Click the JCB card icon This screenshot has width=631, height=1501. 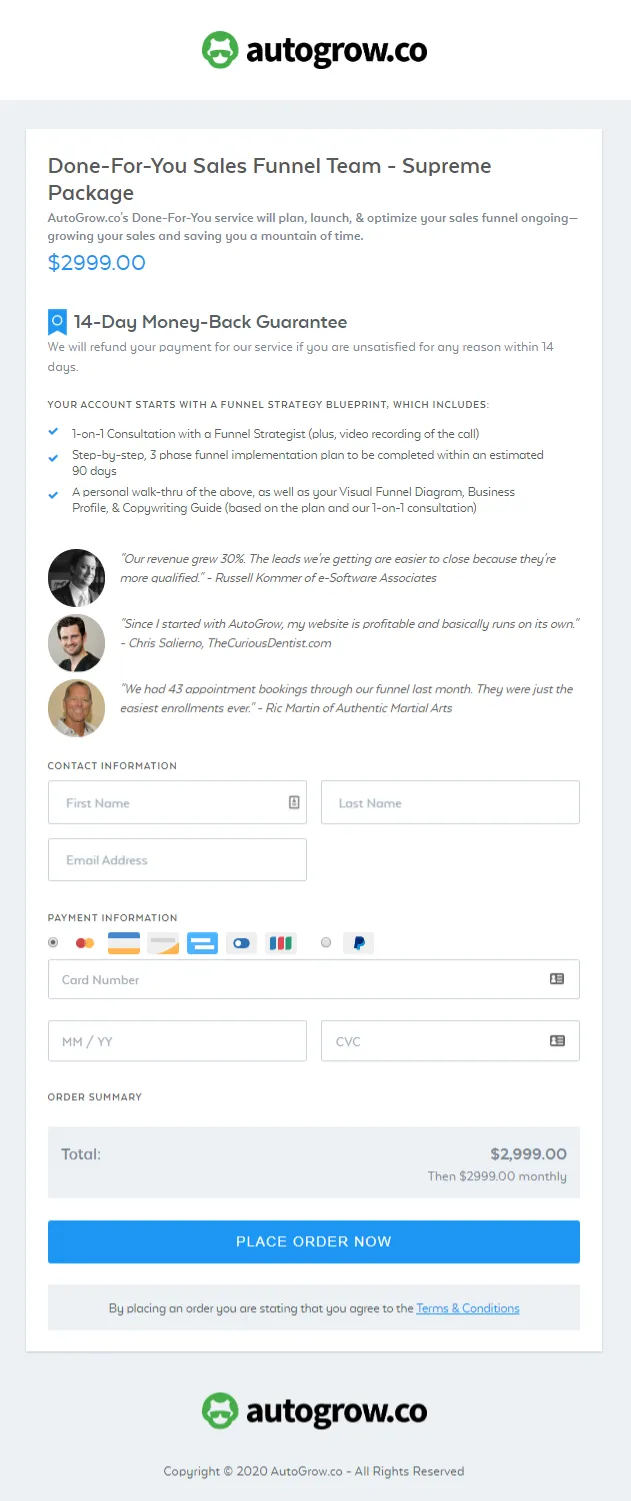281,942
